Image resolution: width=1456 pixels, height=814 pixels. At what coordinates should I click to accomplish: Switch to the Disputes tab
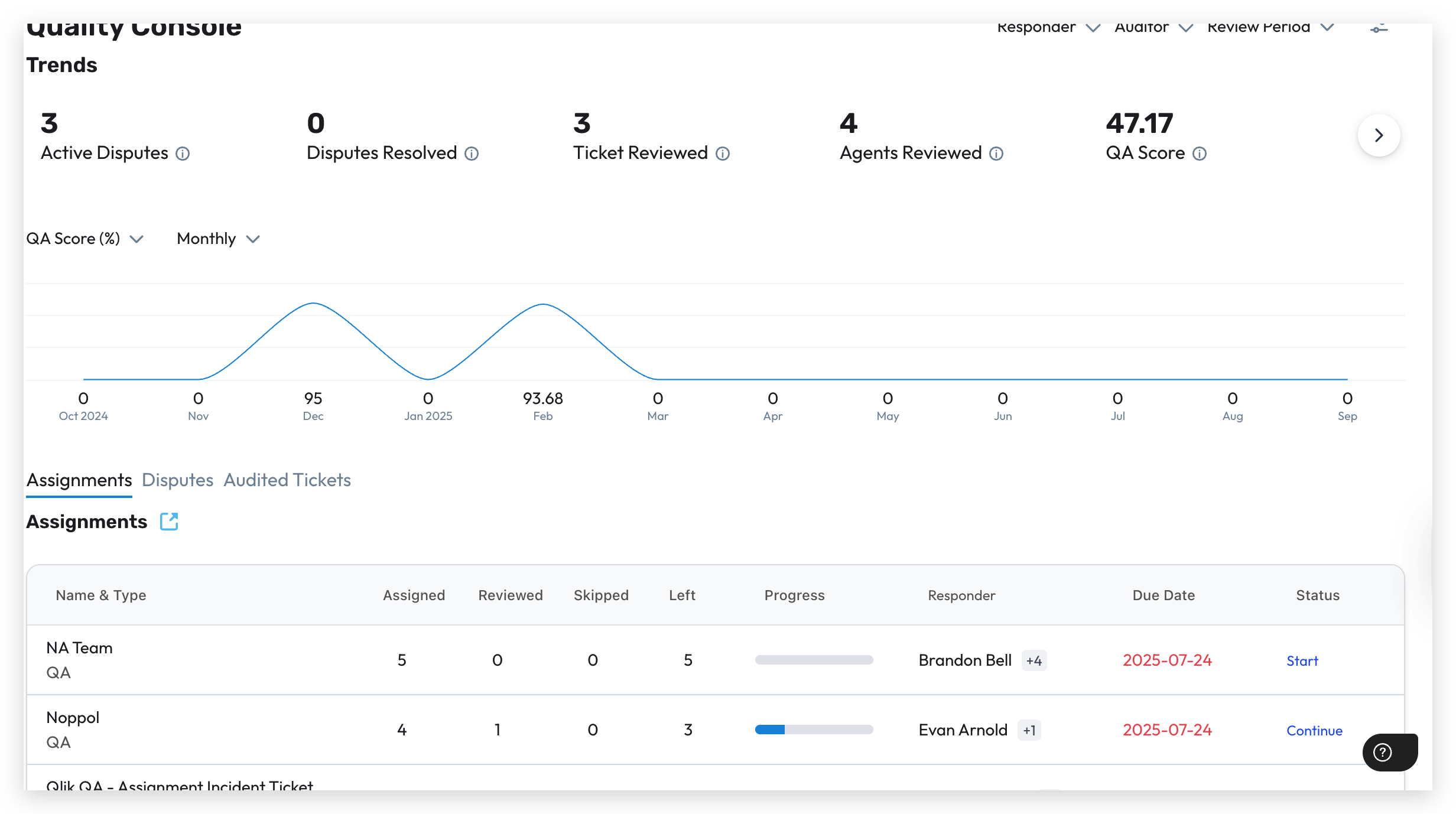[x=177, y=480]
